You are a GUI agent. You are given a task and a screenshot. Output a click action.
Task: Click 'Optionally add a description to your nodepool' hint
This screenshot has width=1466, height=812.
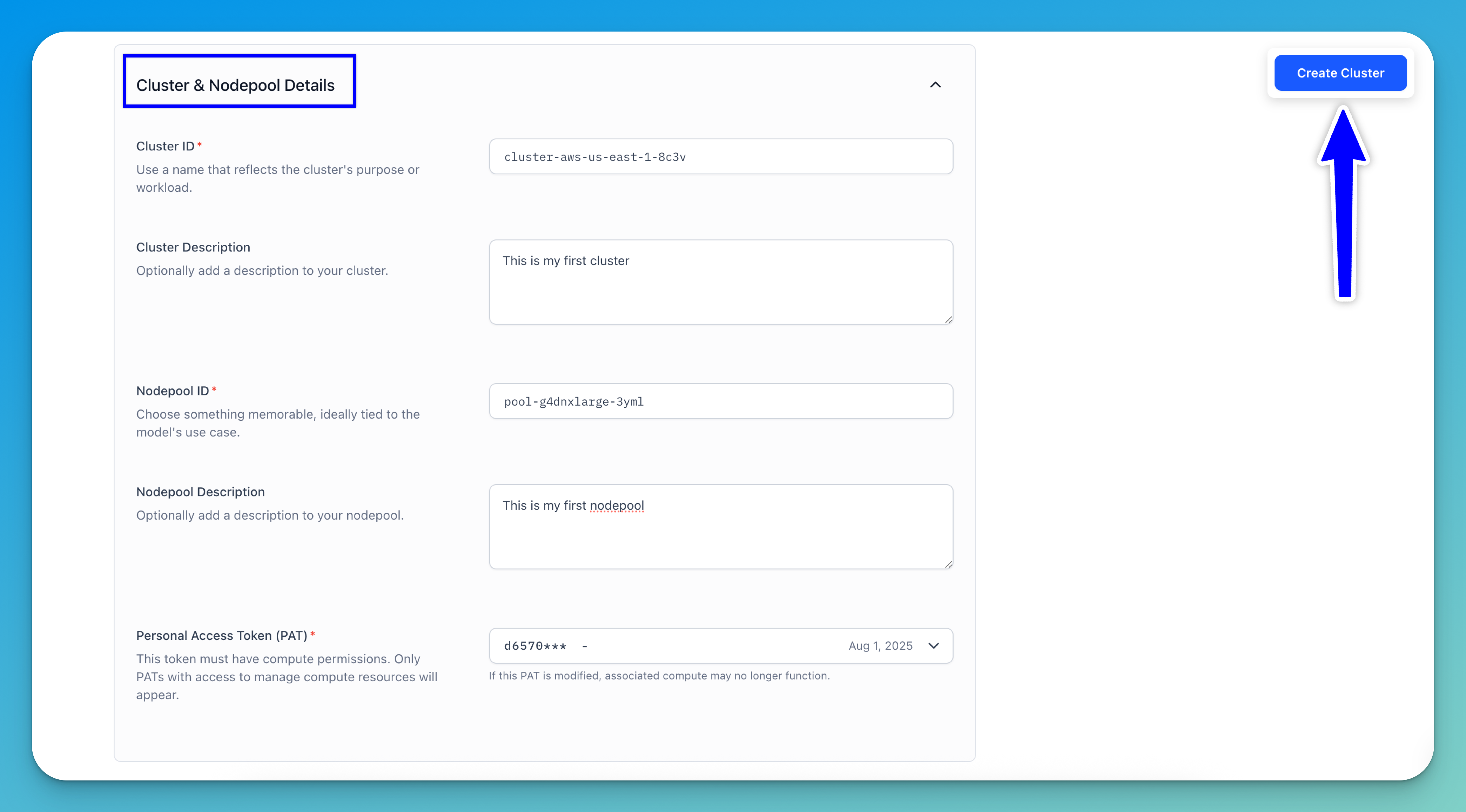point(270,515)
